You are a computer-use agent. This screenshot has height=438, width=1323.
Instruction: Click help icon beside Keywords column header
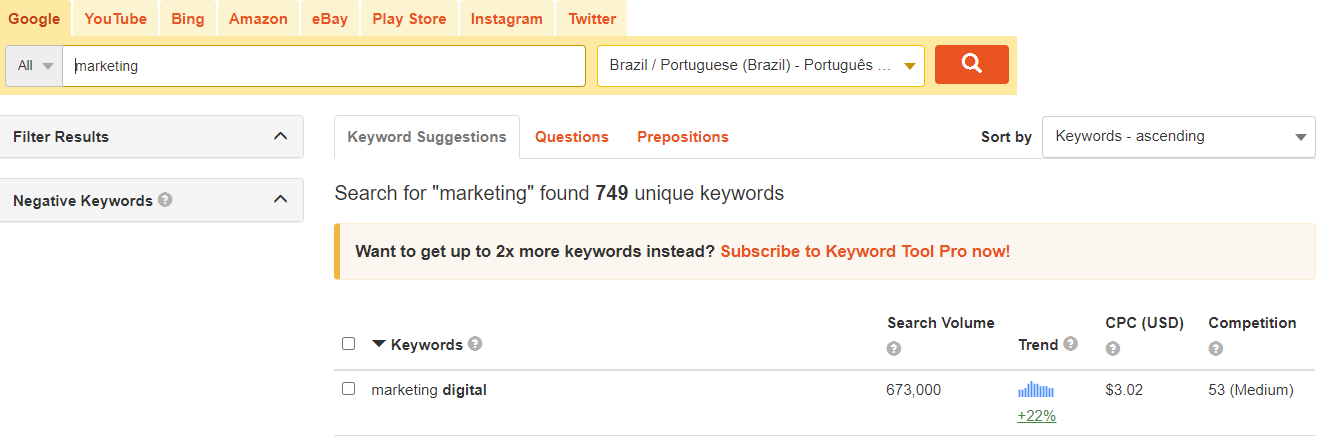[x=475, y=343]
